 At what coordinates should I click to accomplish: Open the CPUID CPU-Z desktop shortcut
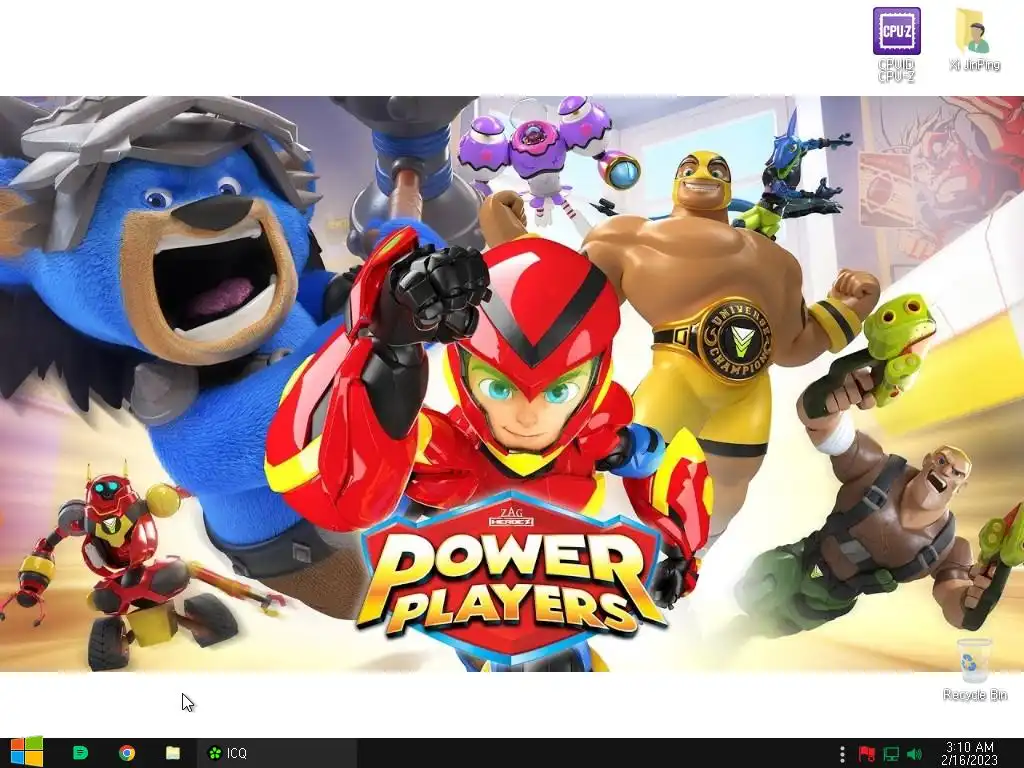[x=897, y=44]
